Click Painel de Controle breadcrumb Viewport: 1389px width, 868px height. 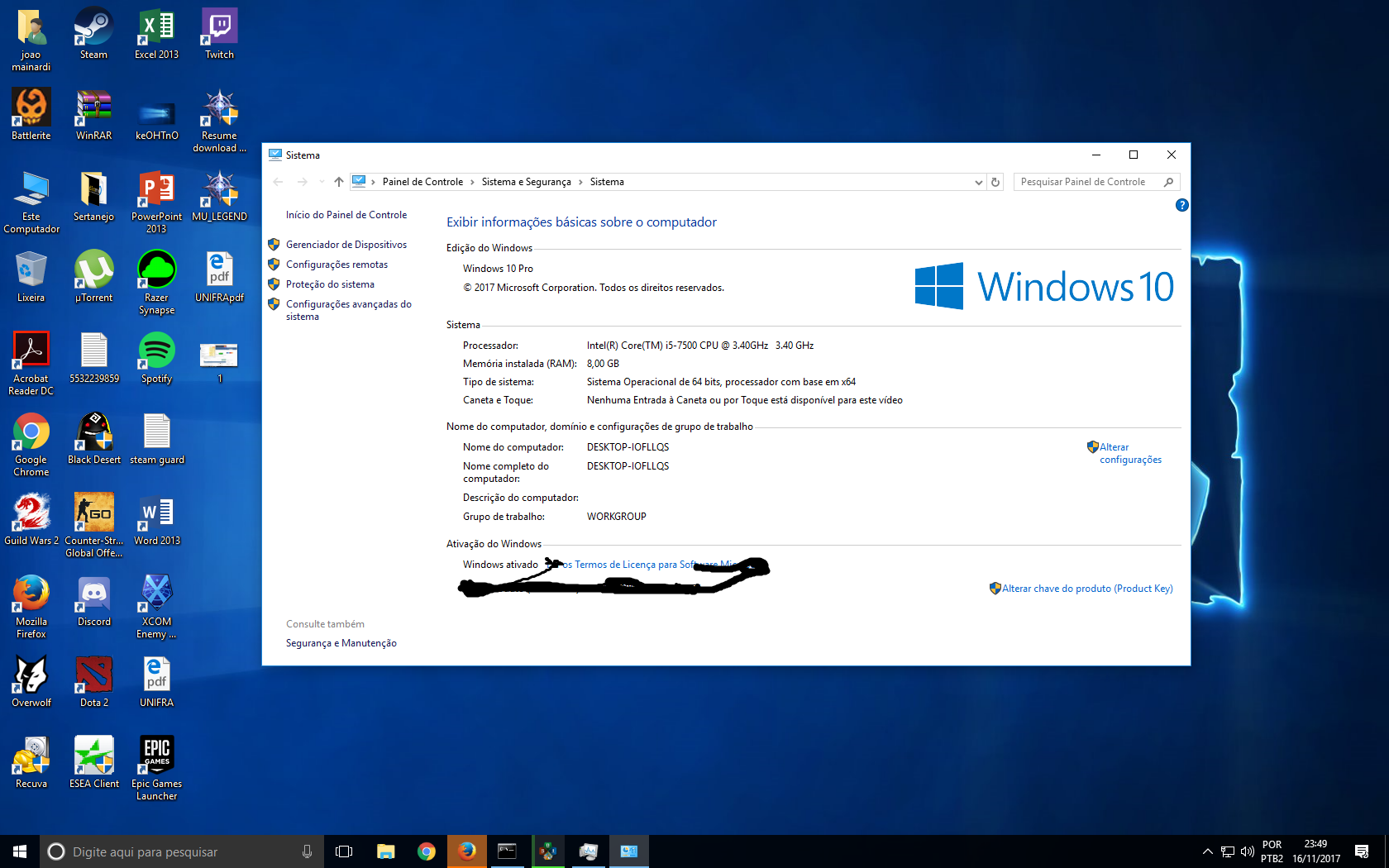422,182
